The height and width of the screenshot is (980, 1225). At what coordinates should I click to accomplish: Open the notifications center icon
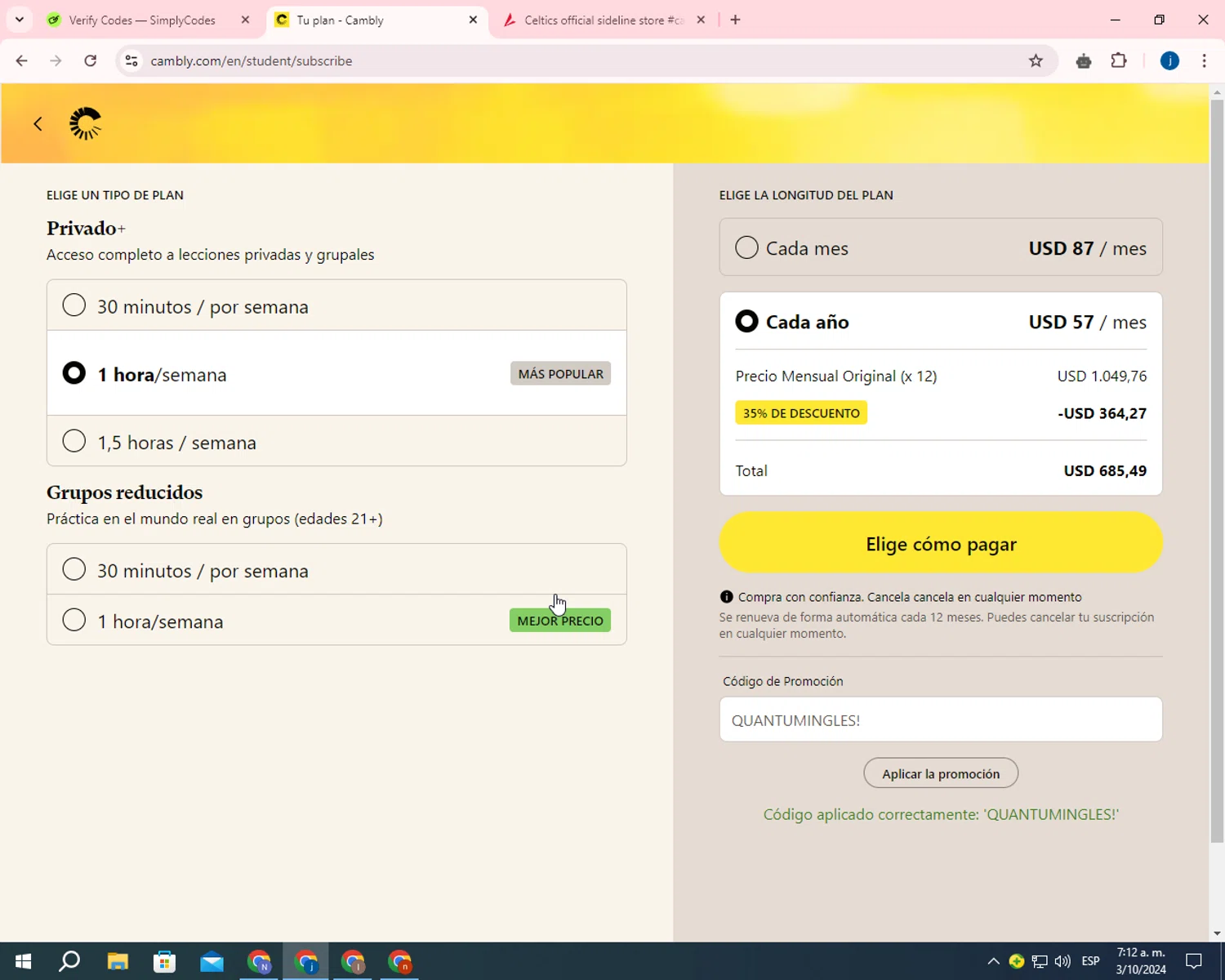click(x=1194, y=961)
